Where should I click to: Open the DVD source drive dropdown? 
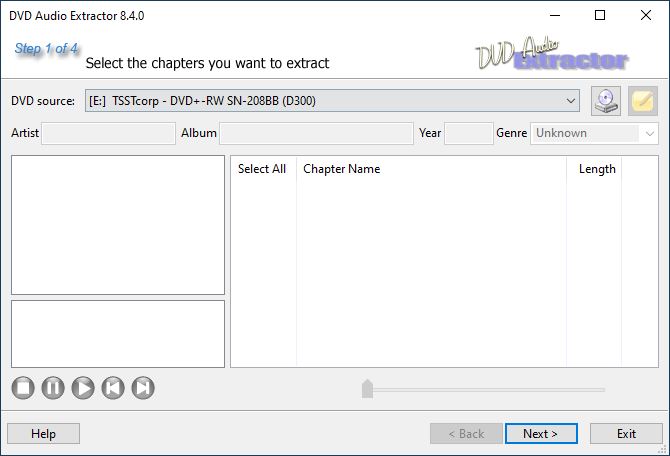332,101
